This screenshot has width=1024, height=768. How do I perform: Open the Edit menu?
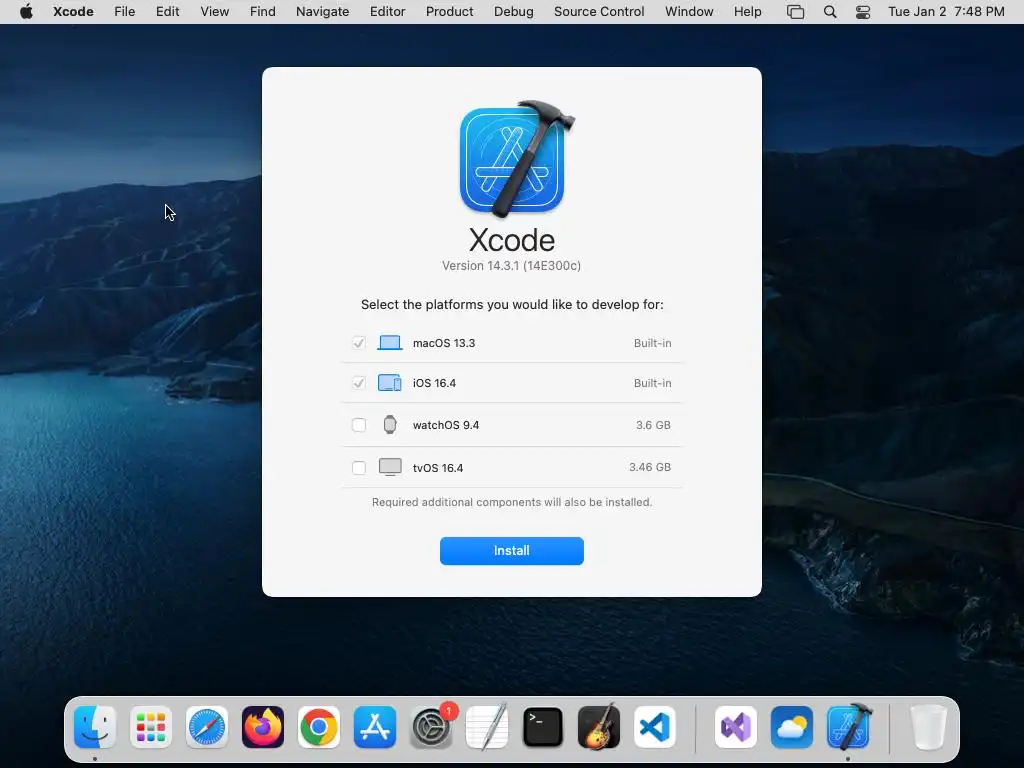tap(167, 11)
